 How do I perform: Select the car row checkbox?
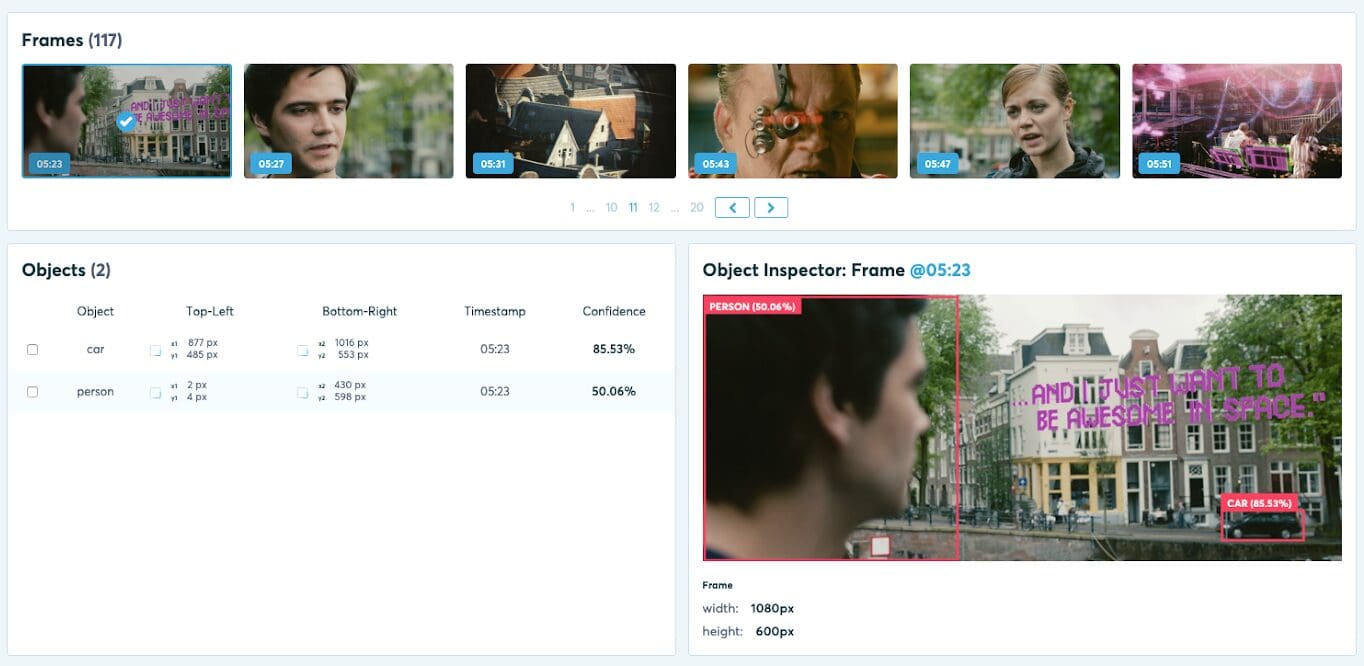[32, 350]
